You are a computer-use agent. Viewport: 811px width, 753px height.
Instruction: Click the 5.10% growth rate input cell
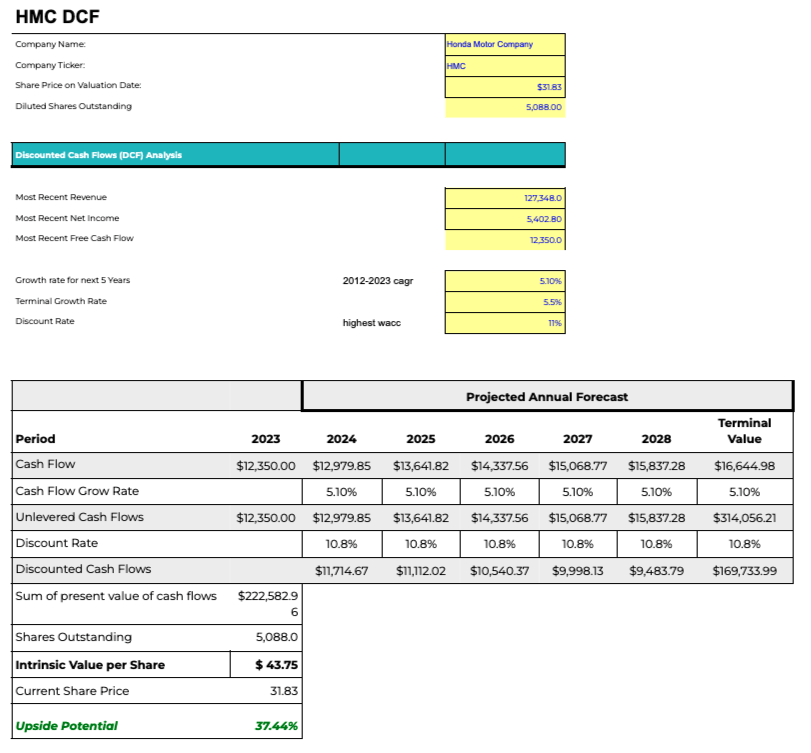coord(505,281)
